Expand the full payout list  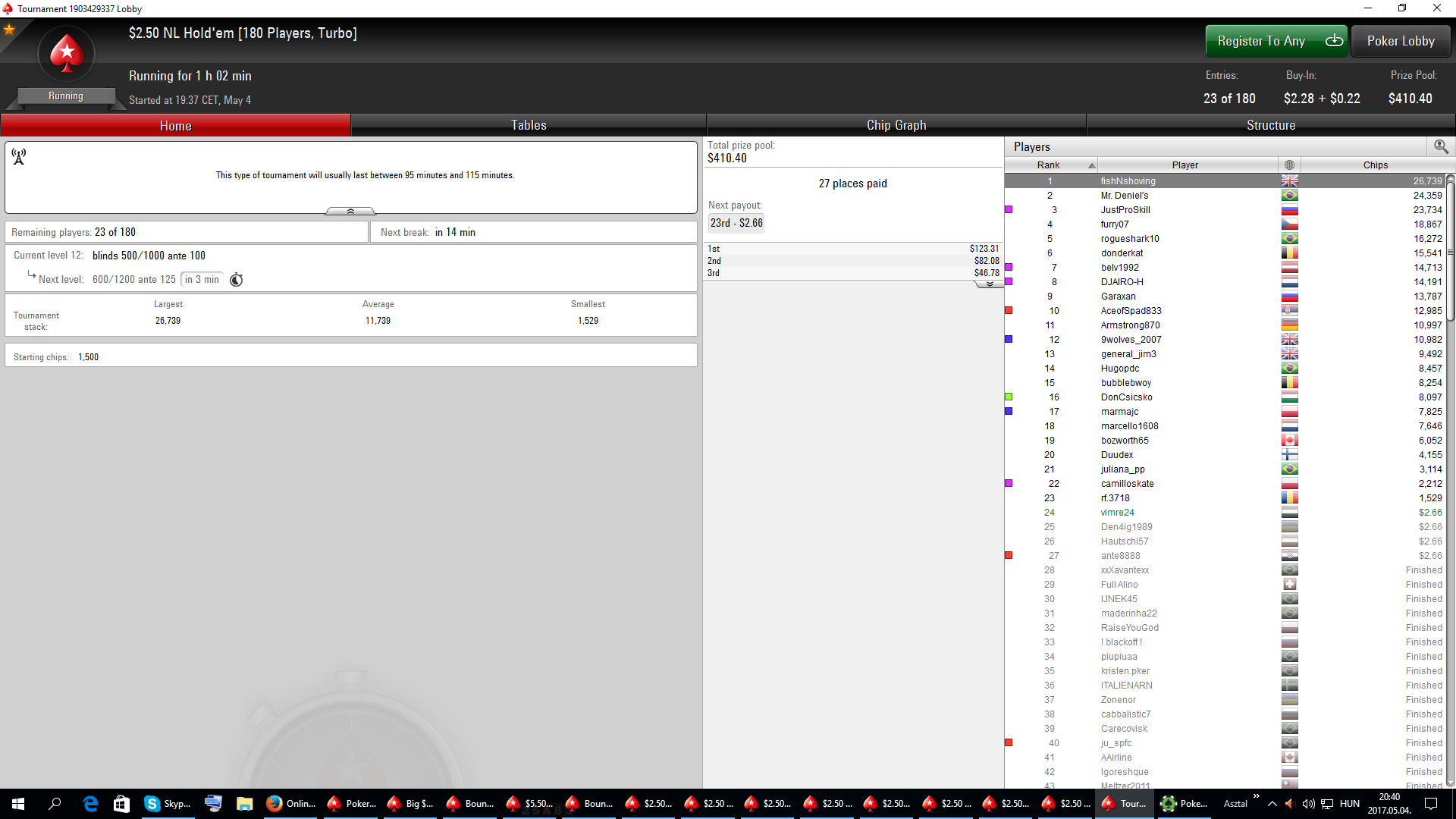989,284
